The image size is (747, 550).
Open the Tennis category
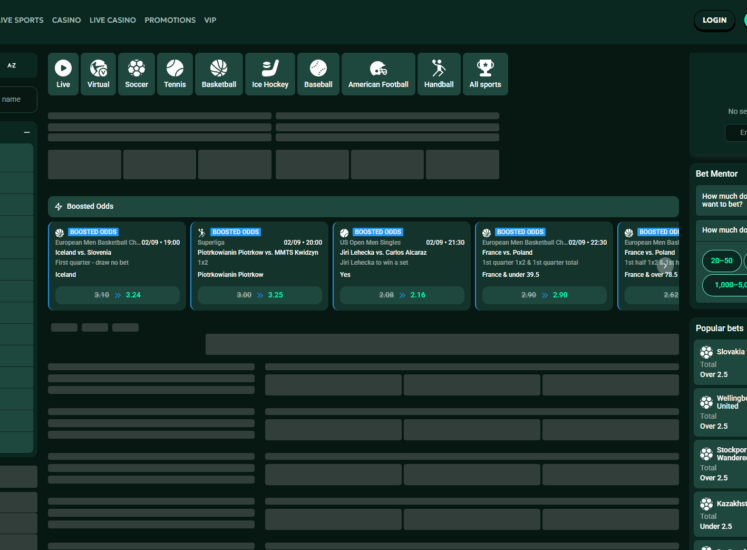(175, 74)
